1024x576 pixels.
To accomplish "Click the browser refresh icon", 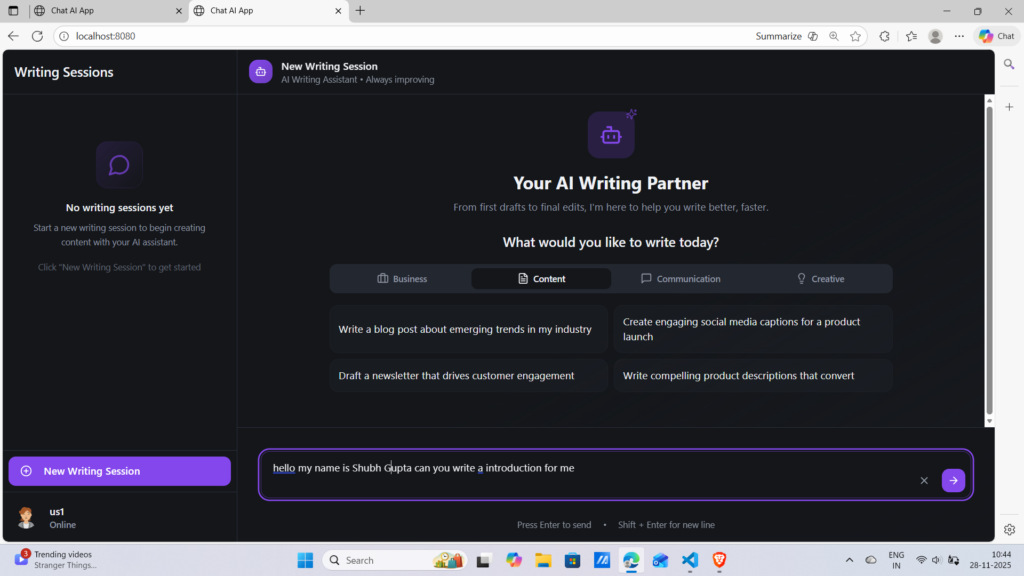I will 37,36.
